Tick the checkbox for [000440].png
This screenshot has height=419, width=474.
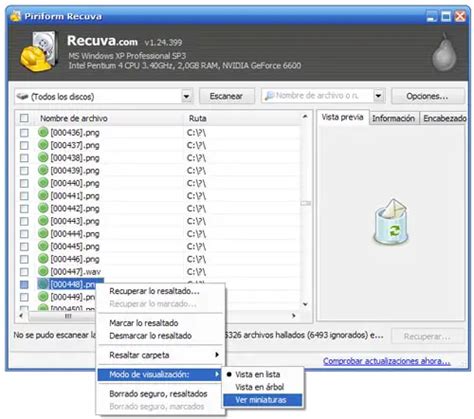tap(24, 183)
